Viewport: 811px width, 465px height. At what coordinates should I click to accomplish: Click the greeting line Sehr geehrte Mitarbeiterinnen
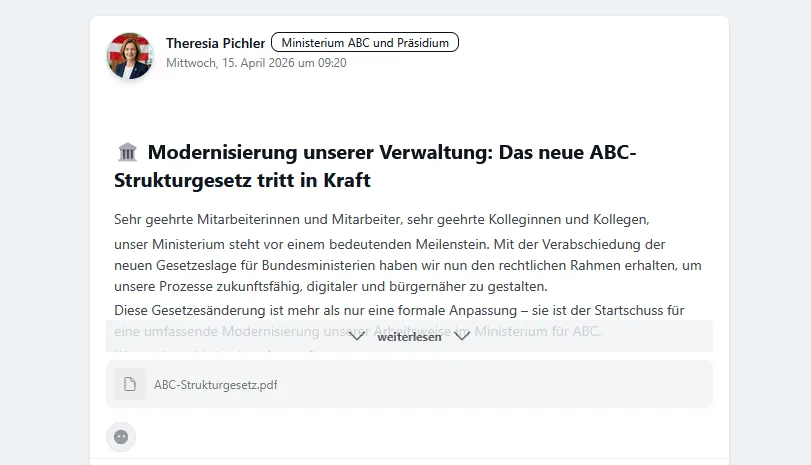point(382,219)
